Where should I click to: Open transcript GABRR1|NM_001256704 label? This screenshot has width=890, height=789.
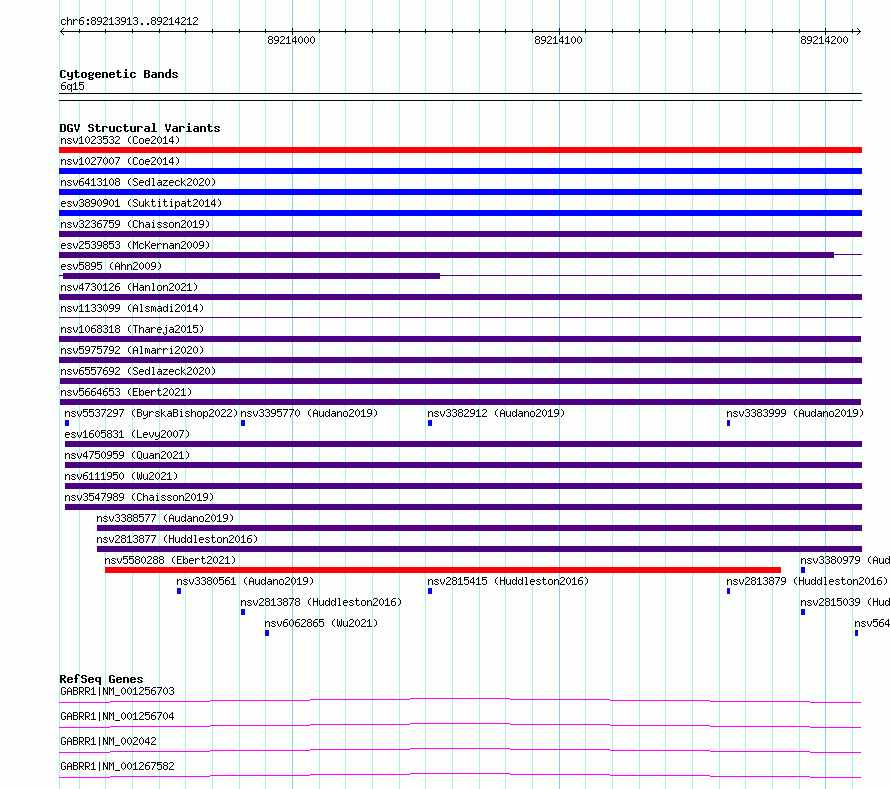(x=117, y=716)
